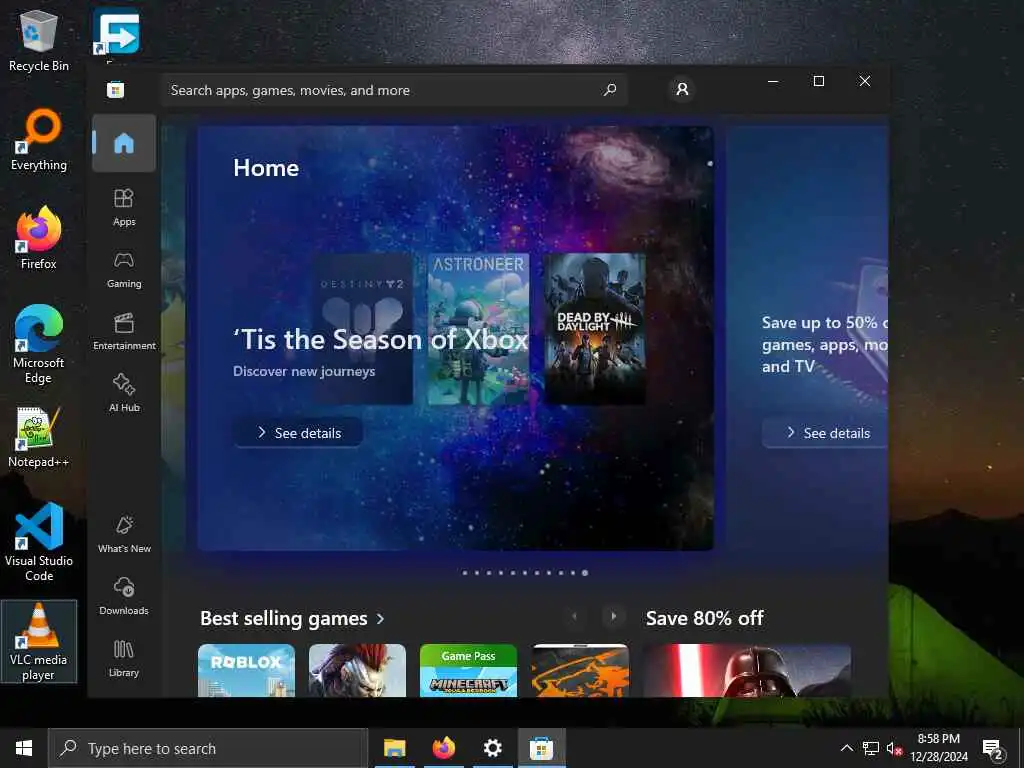Open the user account profile icon
The width and height of the screenshot is (1024, 768).
[682, 89]
